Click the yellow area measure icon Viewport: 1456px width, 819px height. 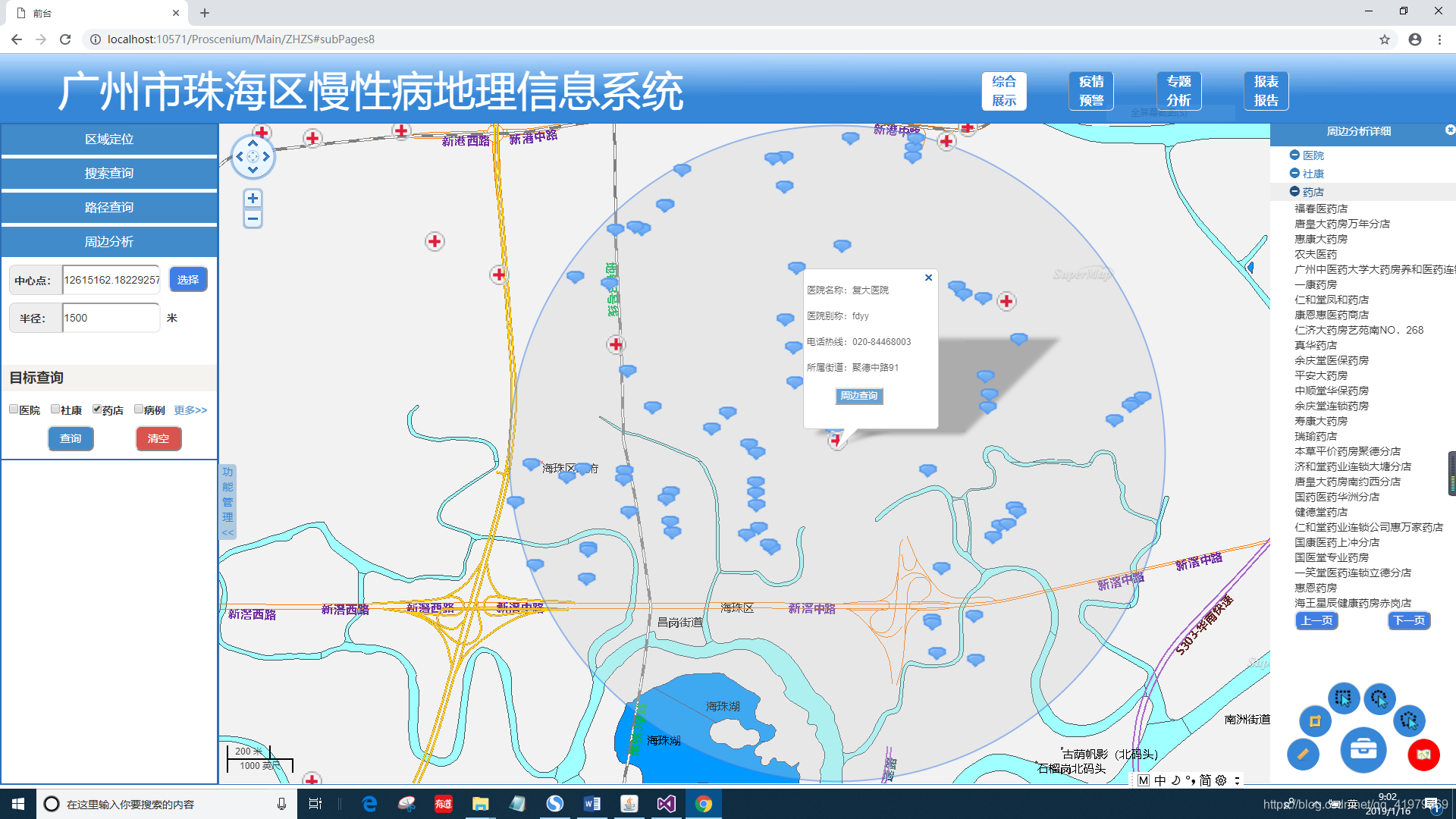(1315, 720)
